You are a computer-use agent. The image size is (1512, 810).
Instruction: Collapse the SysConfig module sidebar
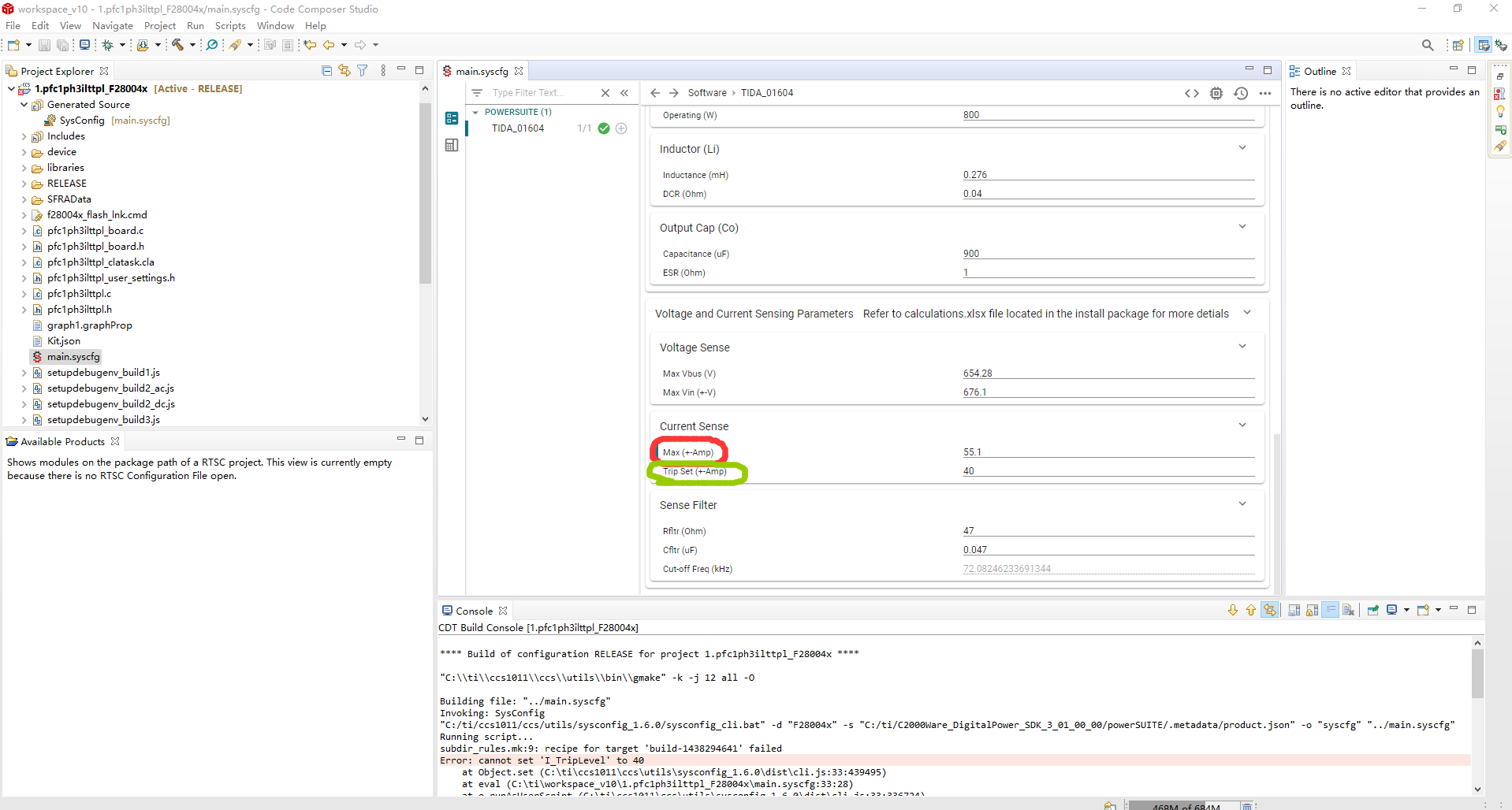point(624,93)
